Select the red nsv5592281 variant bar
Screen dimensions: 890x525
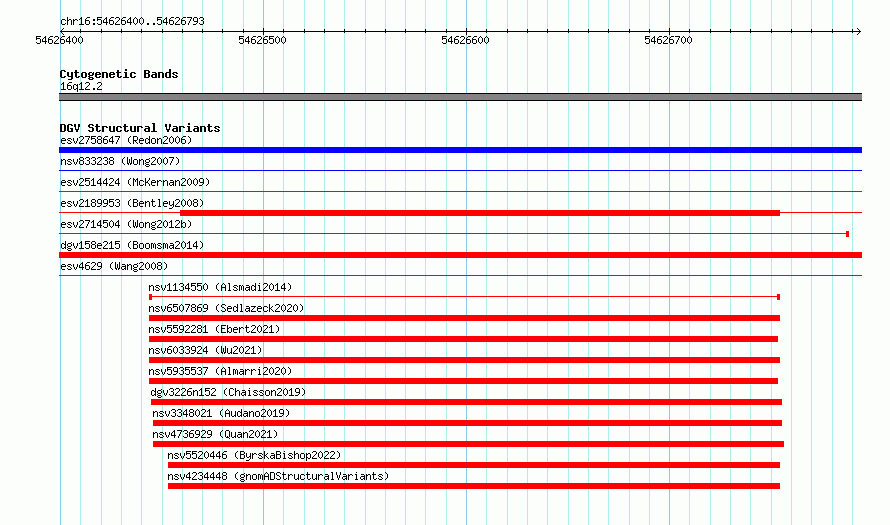463,339
